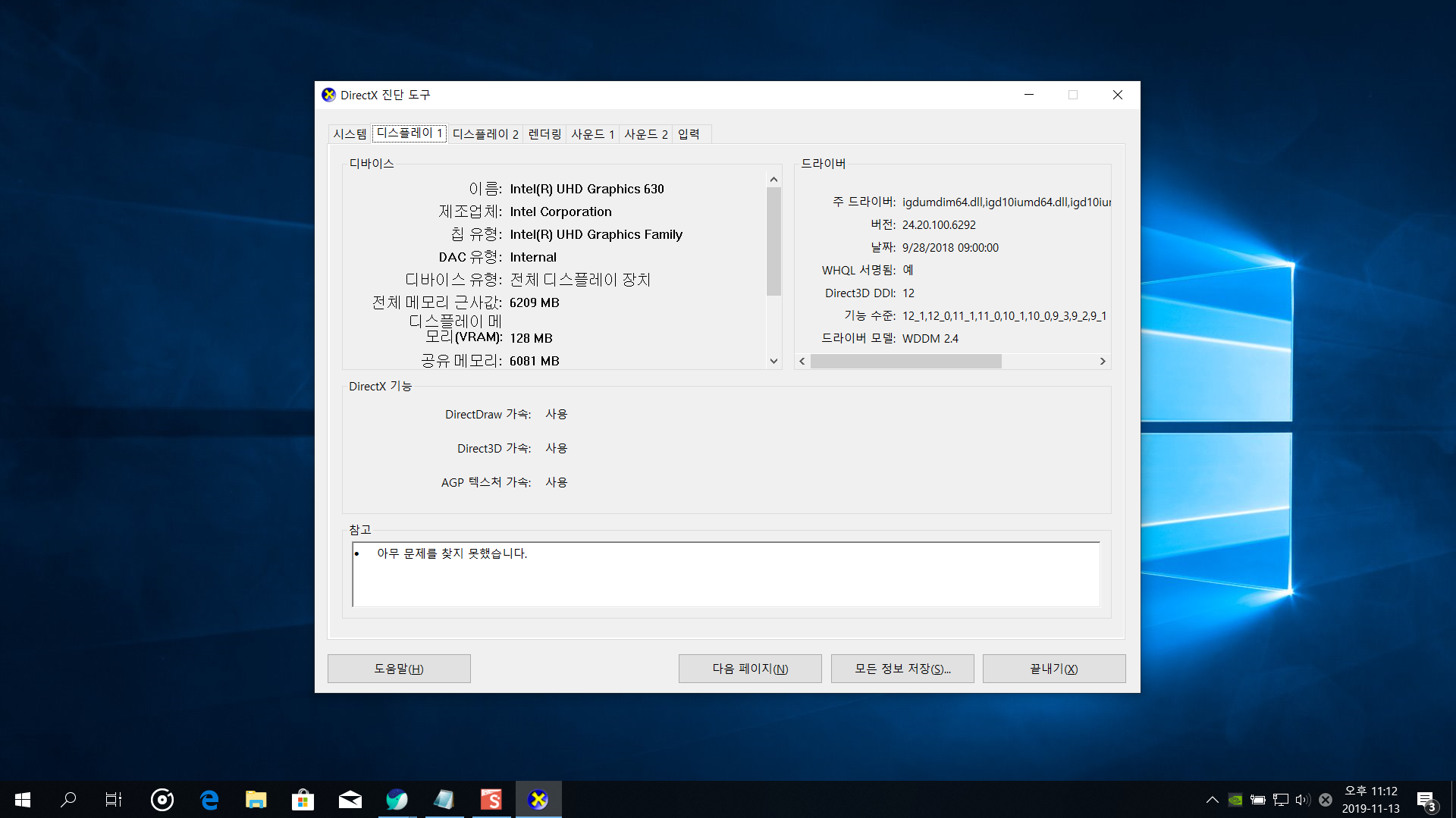
Task: Select text Intel Corporation
Action: coord(560,212)
